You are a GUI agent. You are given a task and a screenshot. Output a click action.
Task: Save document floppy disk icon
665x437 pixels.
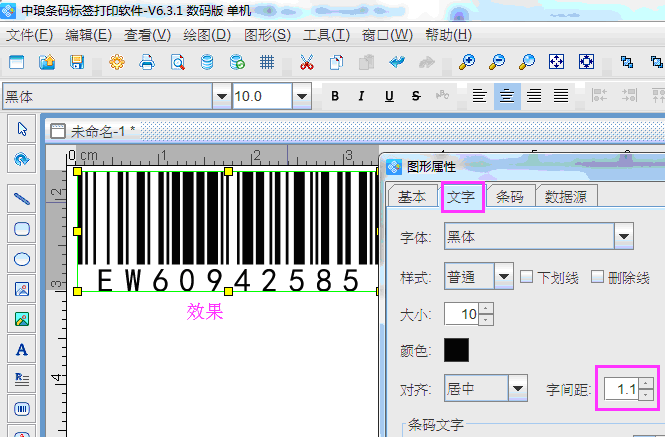[x=77, y=62]
